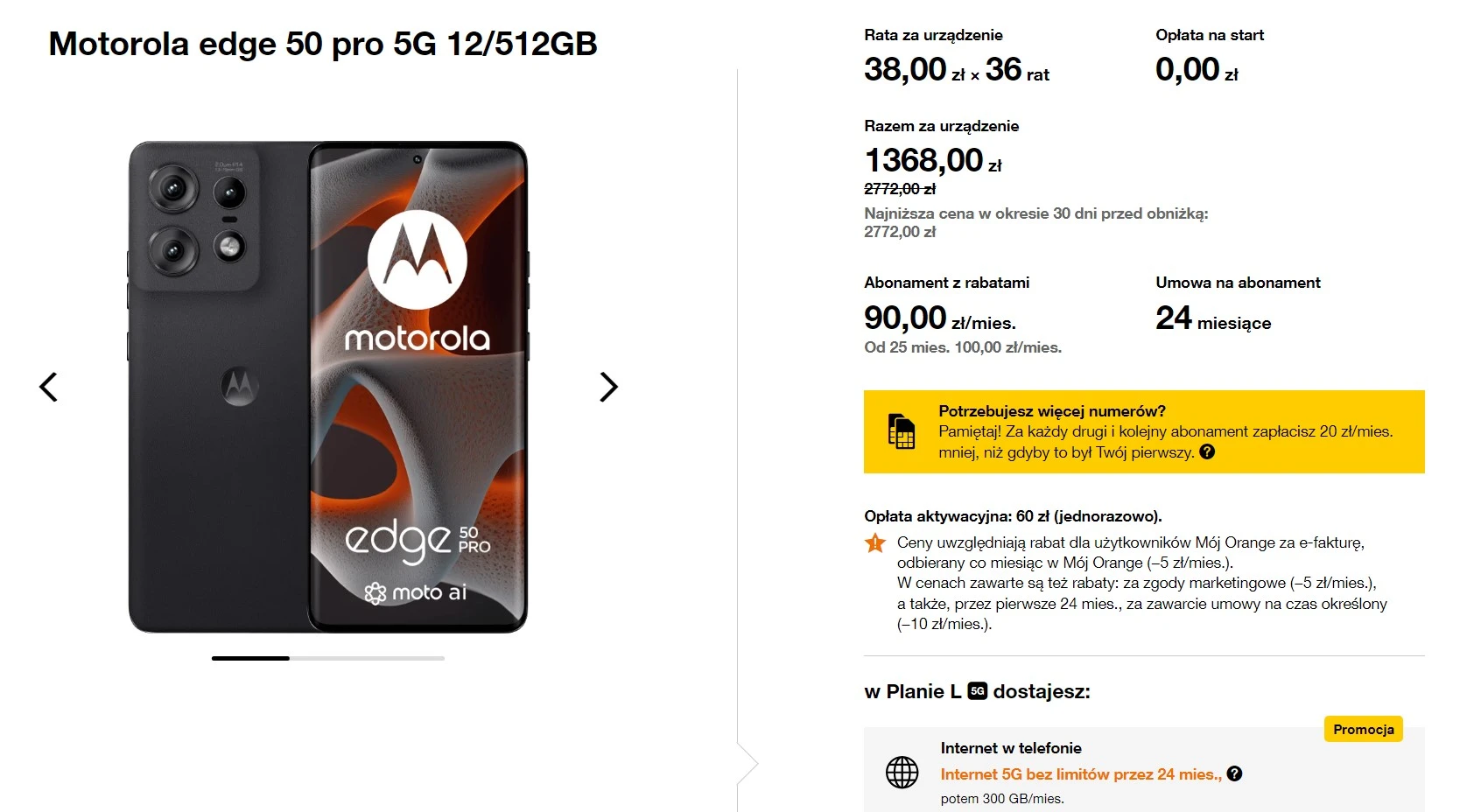Click the Potrzebujesz więcej numerów heading
Viewport: 1467px width, 812px height.
point(1052,411)
